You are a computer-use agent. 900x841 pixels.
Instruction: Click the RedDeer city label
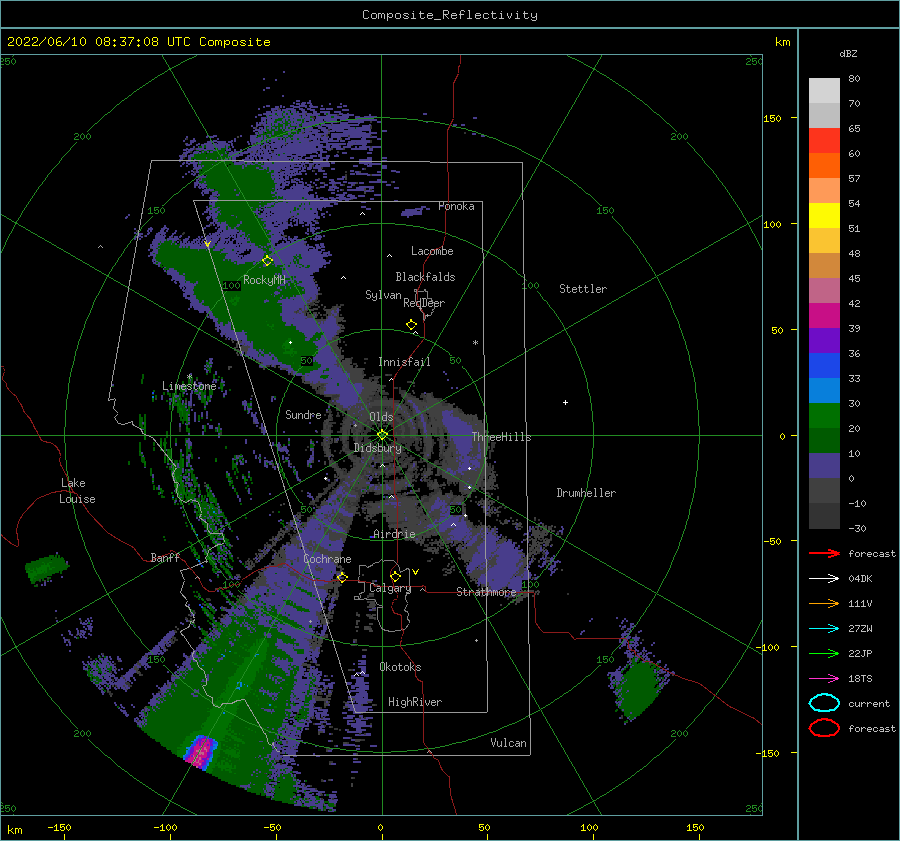tap(424, 303)
